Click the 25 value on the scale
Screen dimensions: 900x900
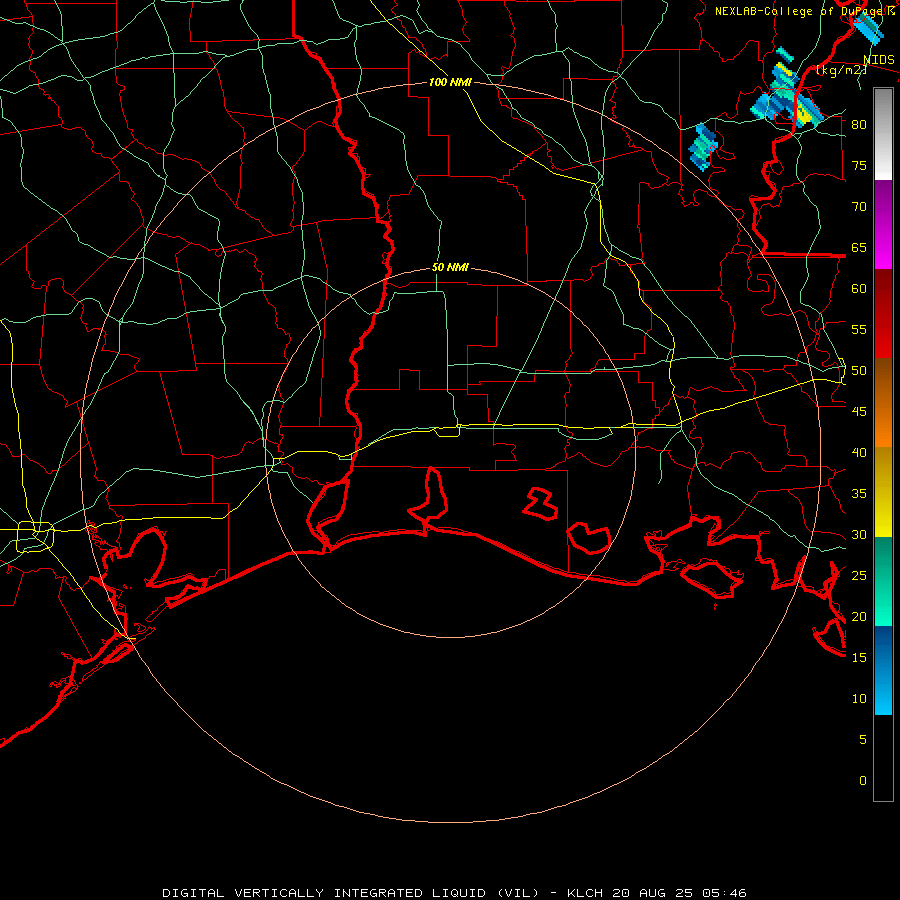[859, 575]
